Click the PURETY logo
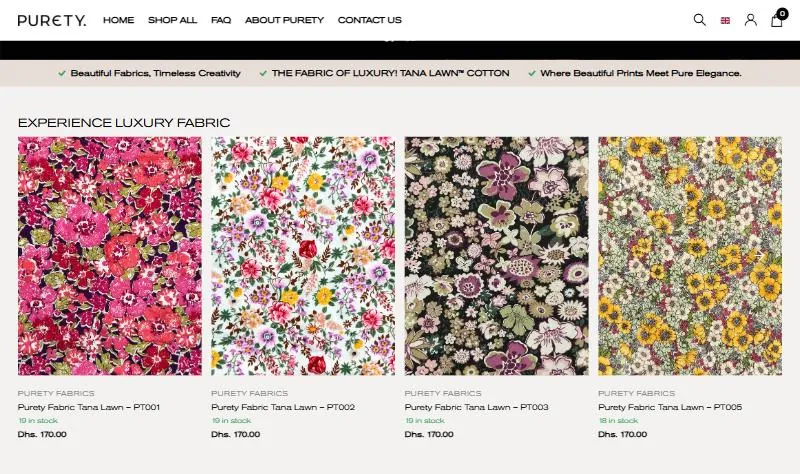 pyautogui.click(x=52, y=20)
